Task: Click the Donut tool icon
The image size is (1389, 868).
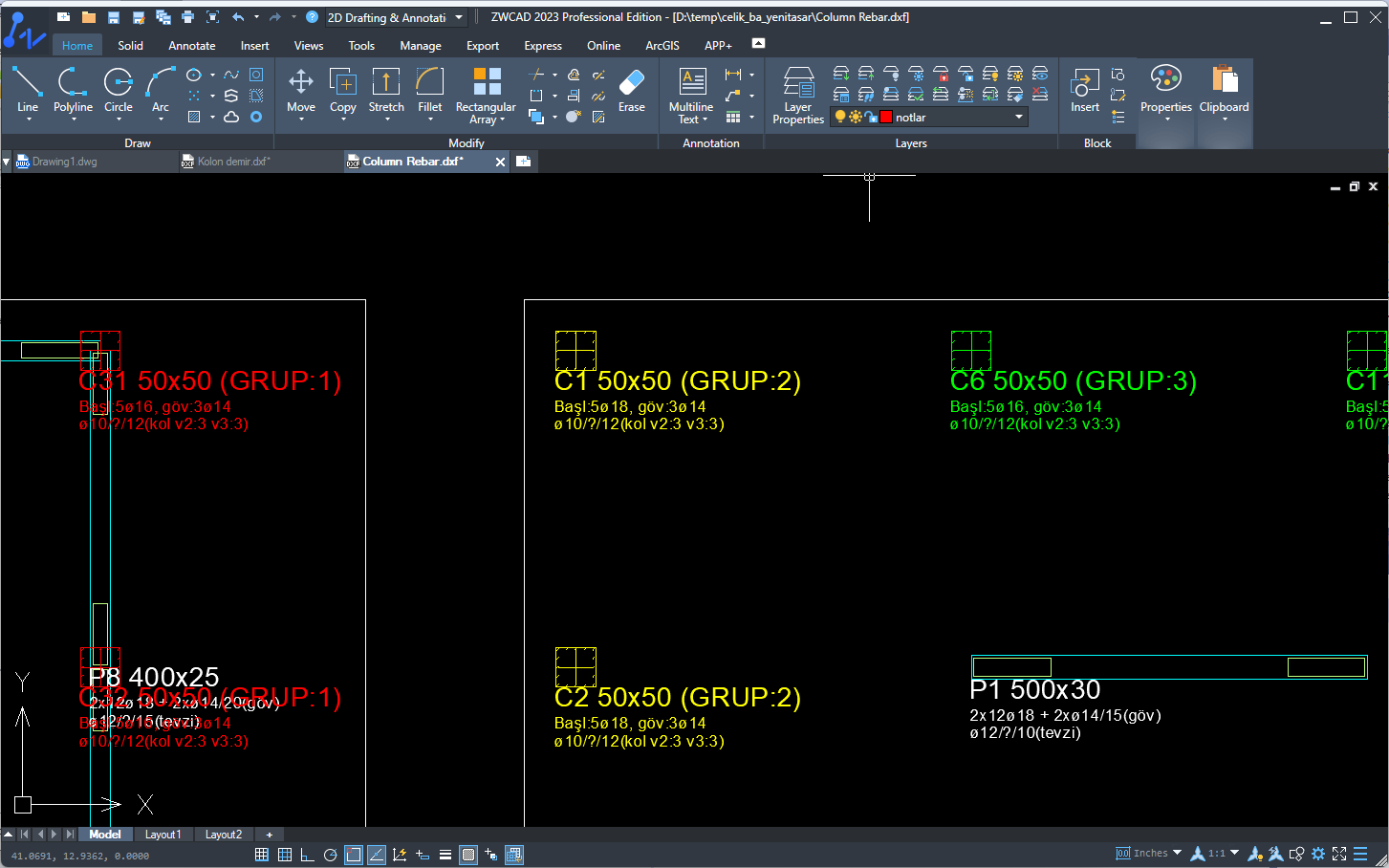Action: 256,117
